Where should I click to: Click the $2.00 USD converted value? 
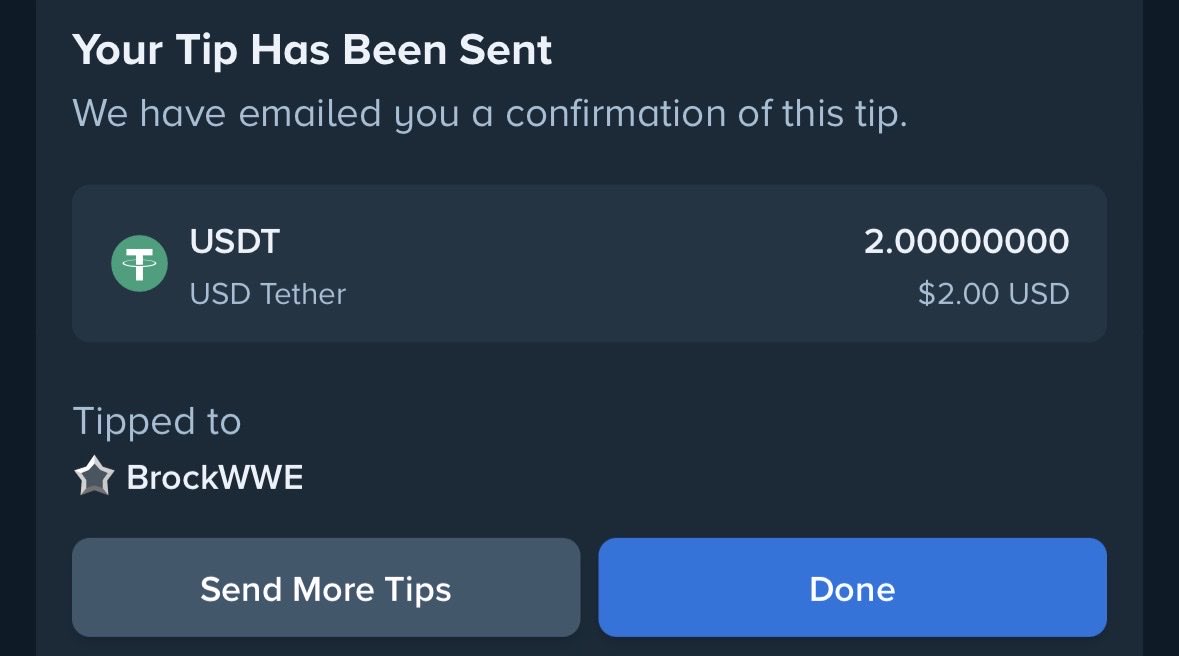(993, 294)
